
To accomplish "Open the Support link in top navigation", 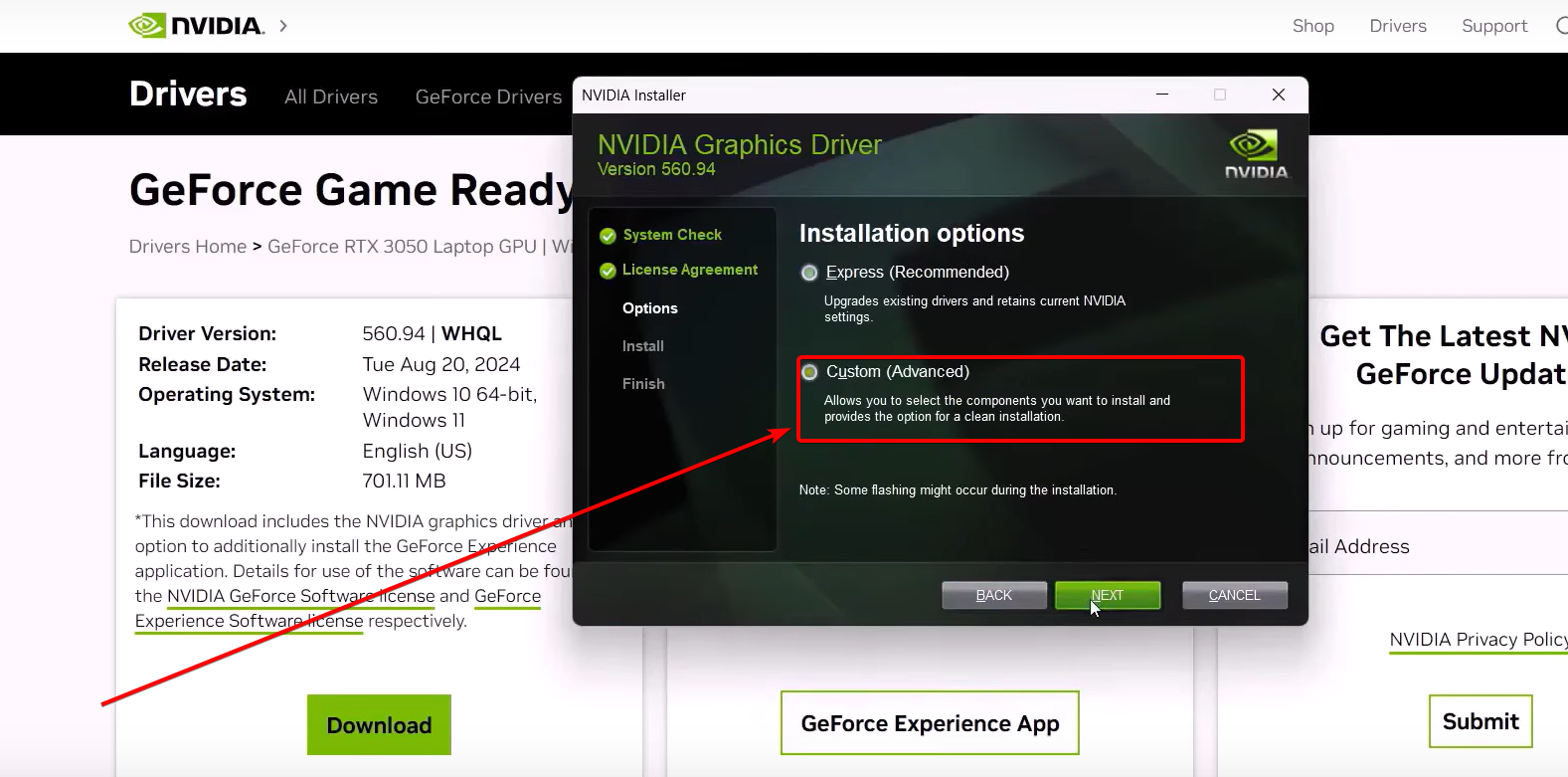I will [1494, 26].
